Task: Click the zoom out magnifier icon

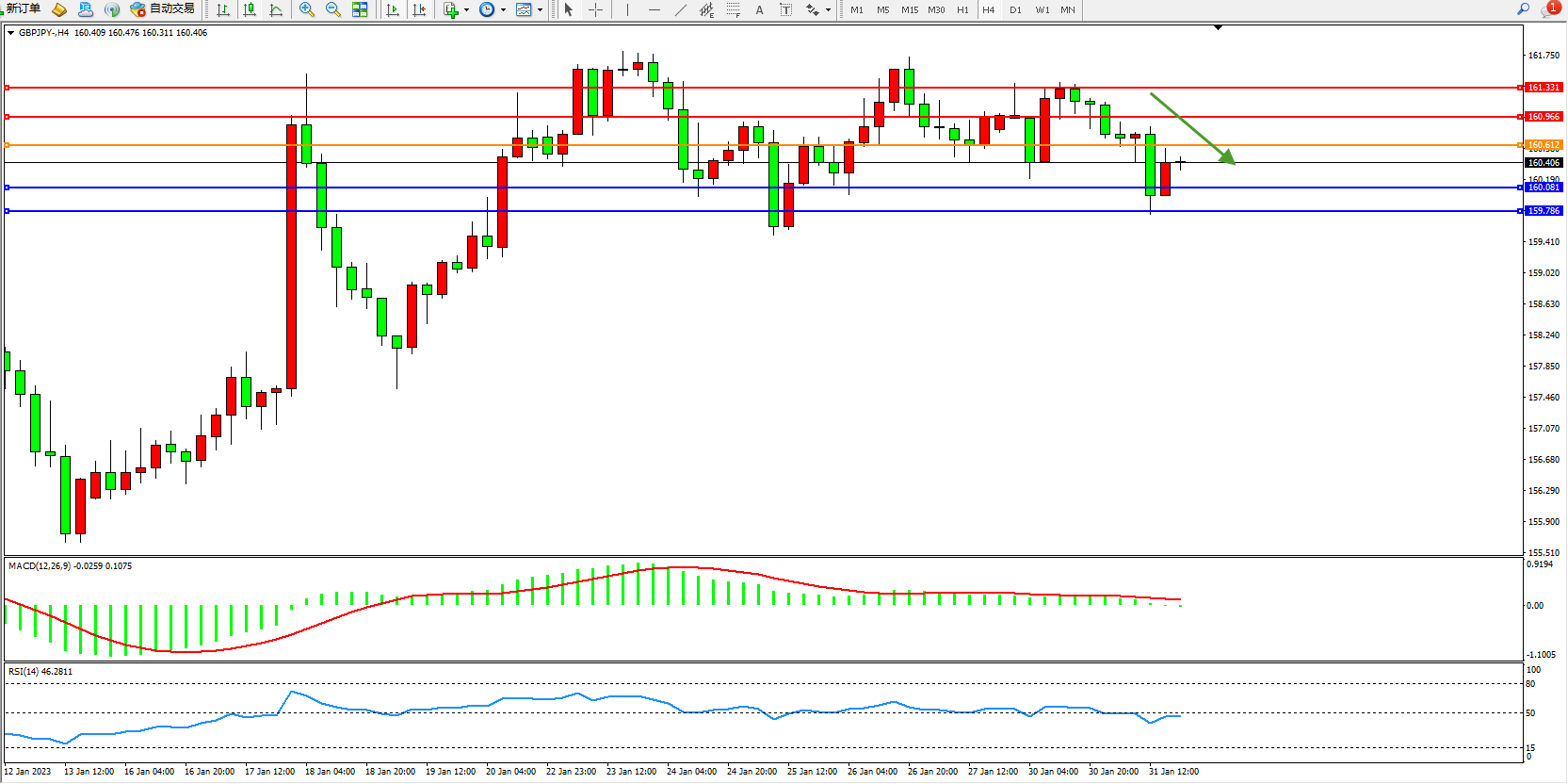Action: click(332, 9)
